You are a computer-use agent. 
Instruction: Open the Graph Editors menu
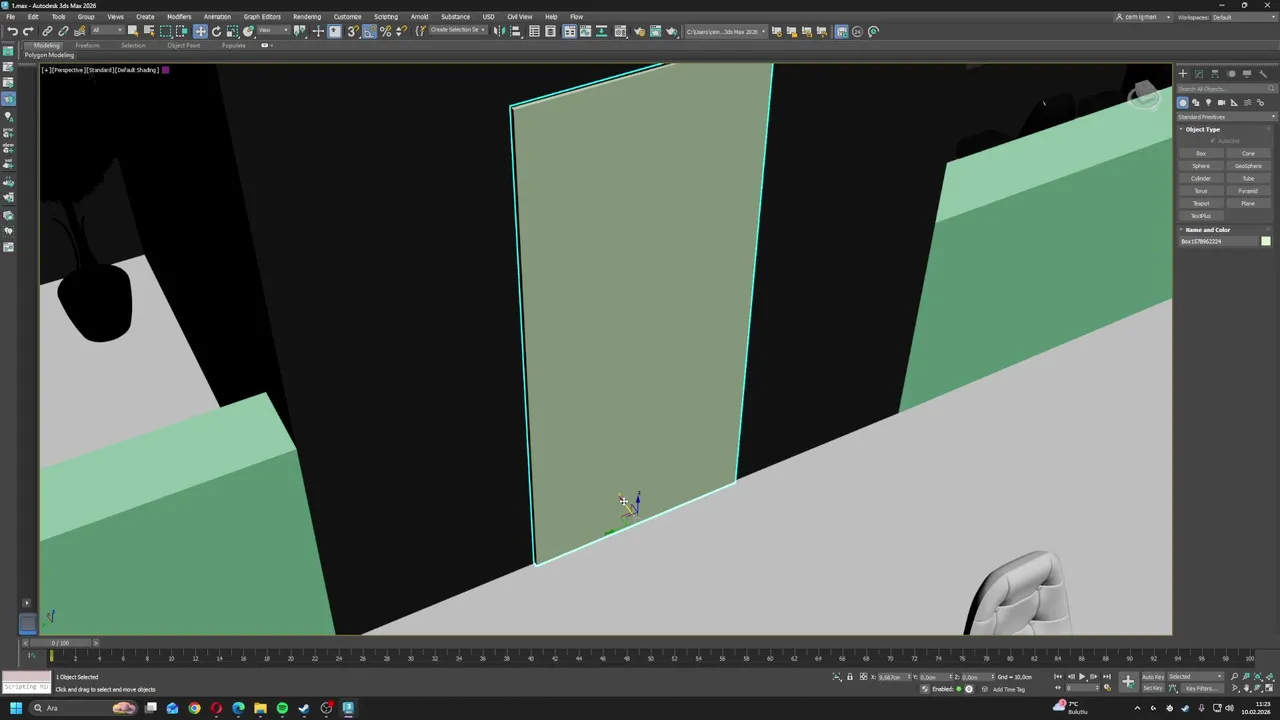[262, 17]
